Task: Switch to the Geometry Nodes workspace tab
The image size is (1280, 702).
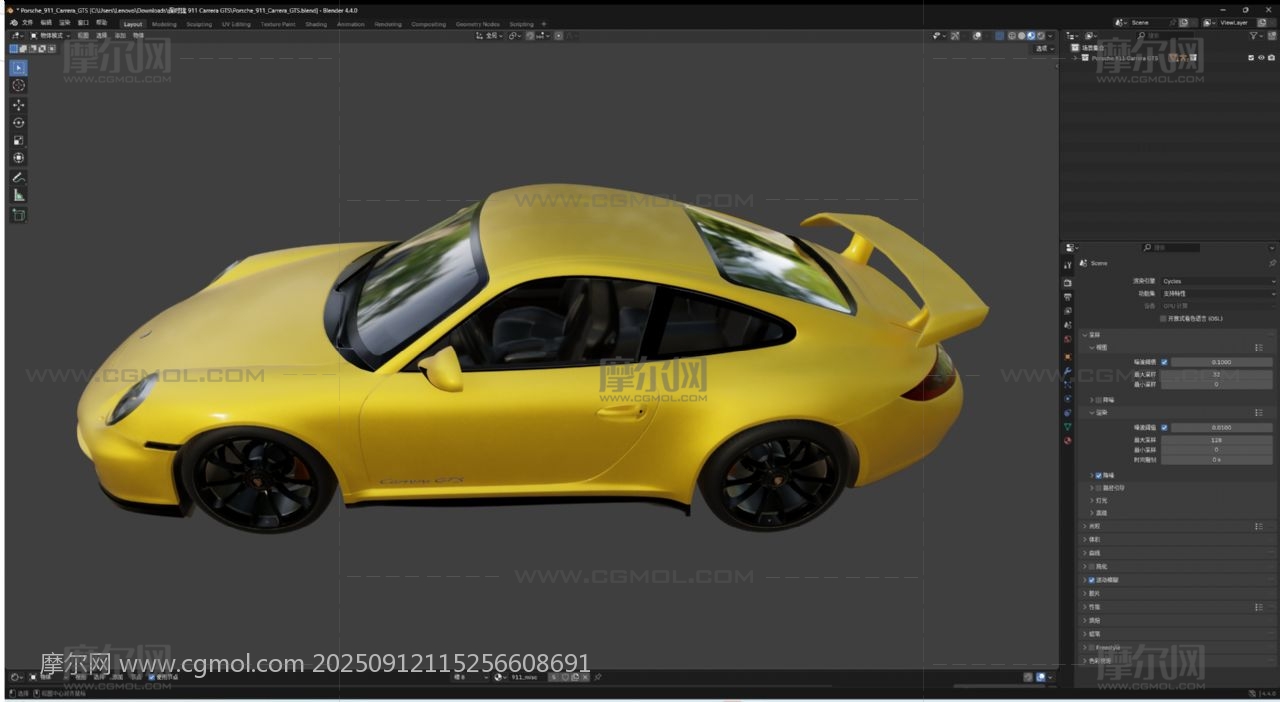Action: [477, 24]
